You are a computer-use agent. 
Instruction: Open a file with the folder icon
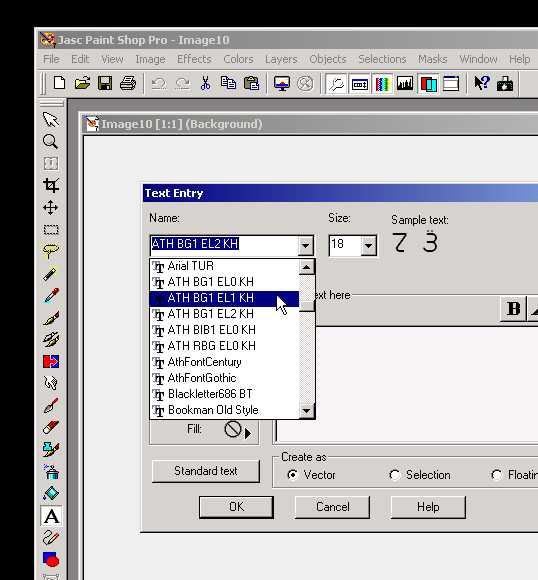tap(82, 83)
